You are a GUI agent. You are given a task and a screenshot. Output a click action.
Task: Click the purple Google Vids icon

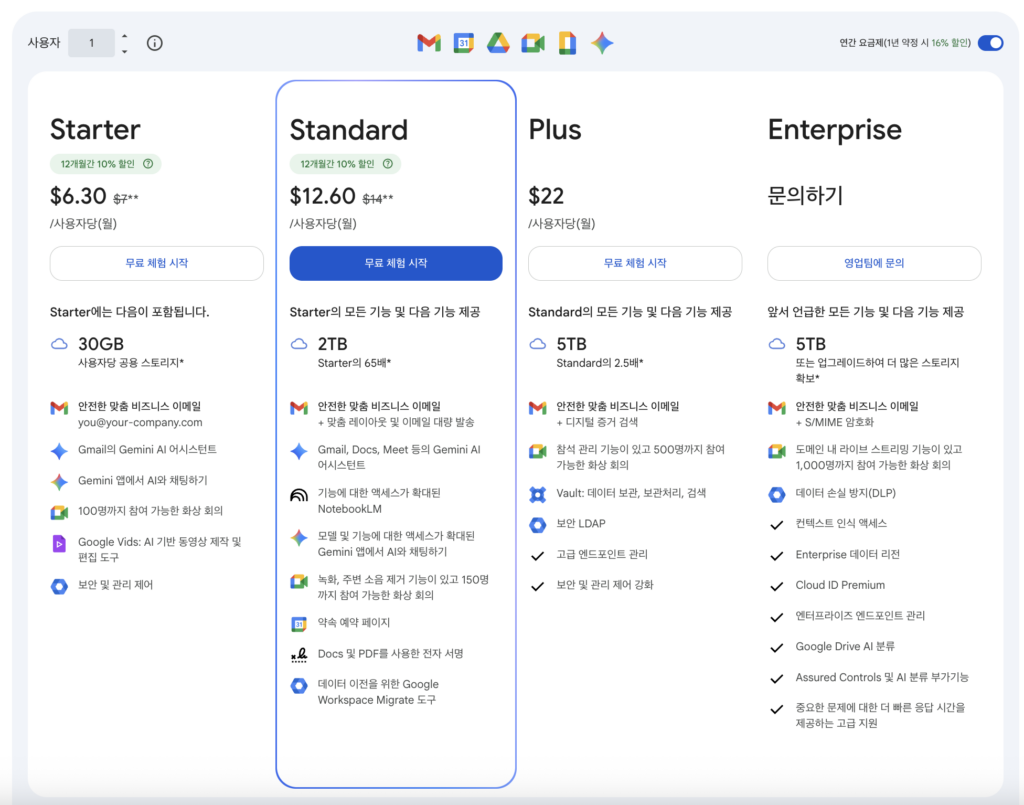59,543
